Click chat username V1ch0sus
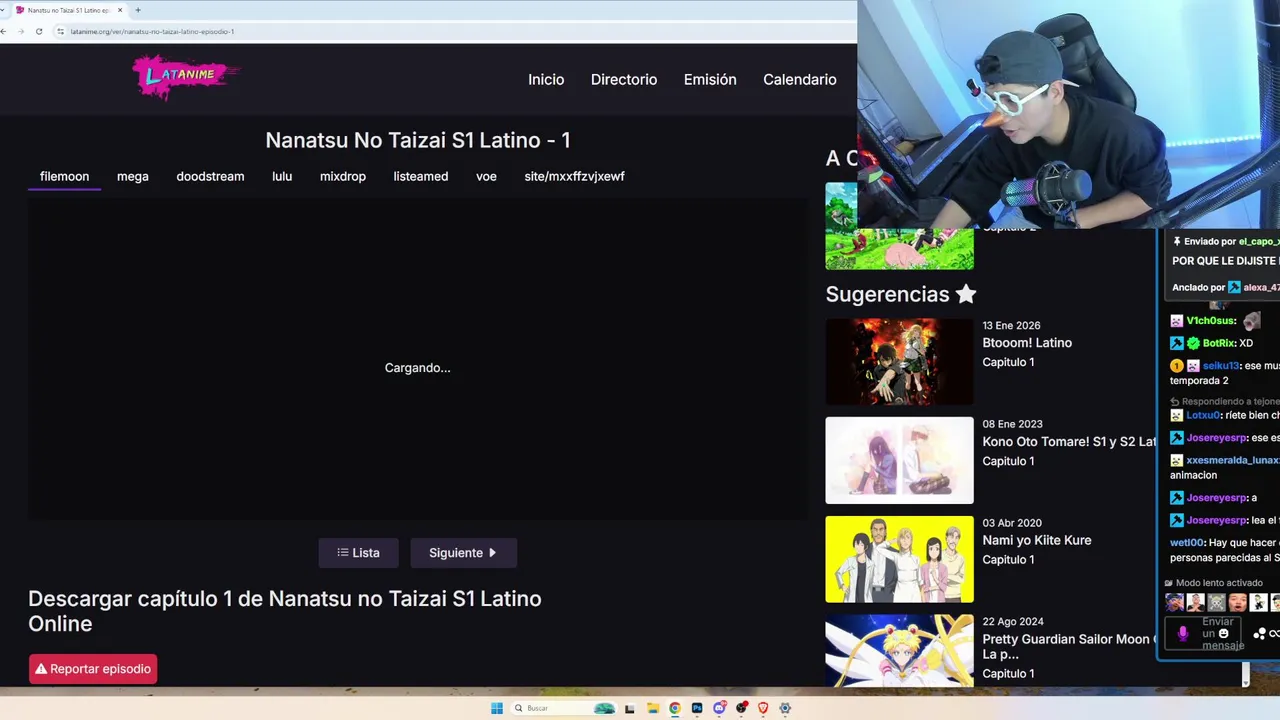 click(1211, 321)
